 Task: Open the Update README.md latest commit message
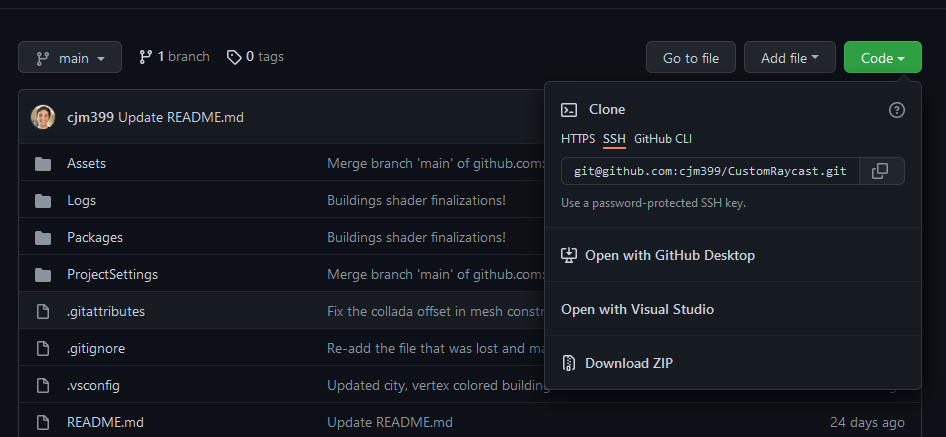pyautogui.click(x=181, y=117)
